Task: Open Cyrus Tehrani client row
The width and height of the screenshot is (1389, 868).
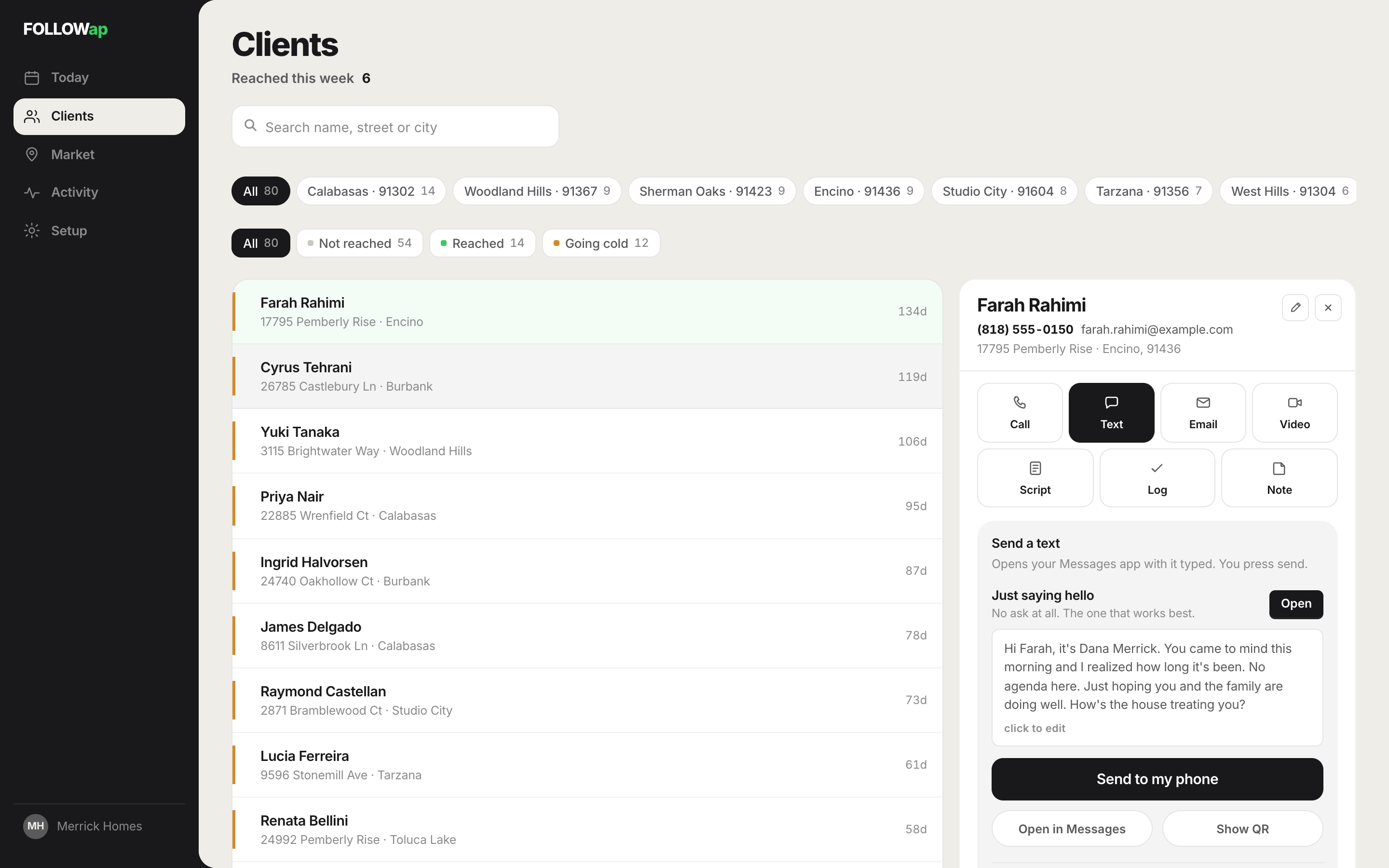Action: point(587,377)
